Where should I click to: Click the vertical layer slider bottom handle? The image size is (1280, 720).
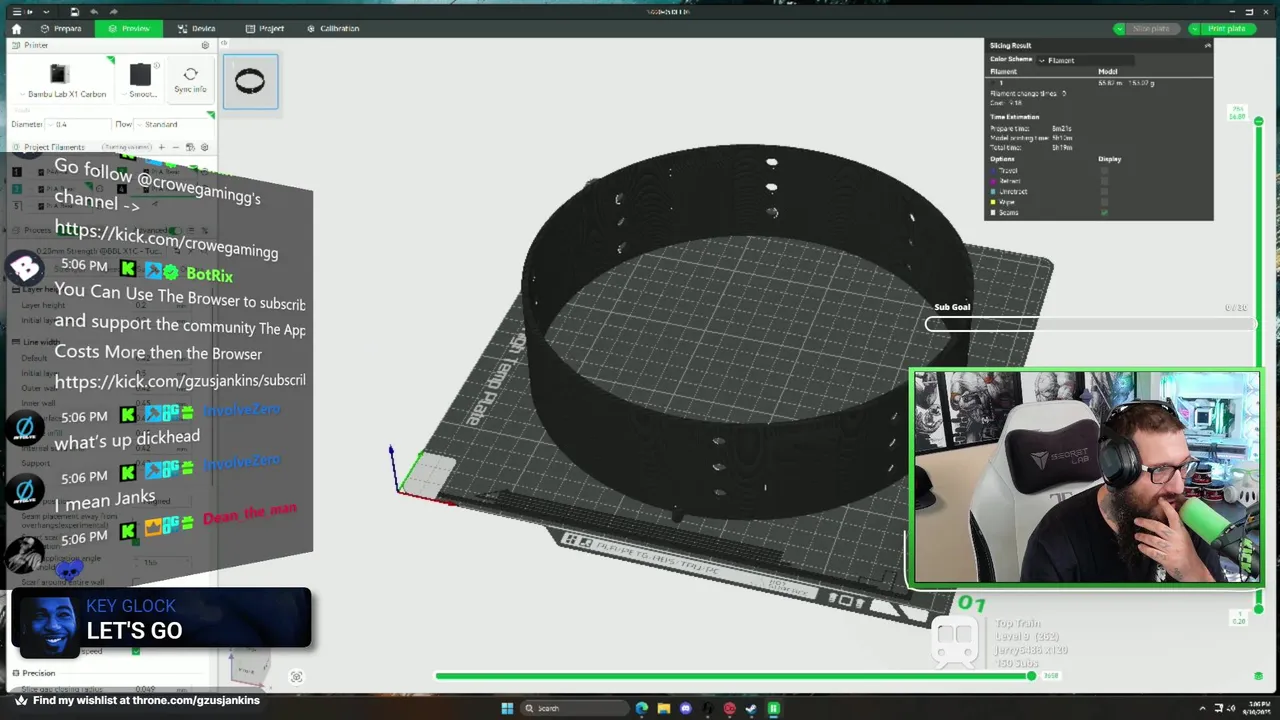1258,608
